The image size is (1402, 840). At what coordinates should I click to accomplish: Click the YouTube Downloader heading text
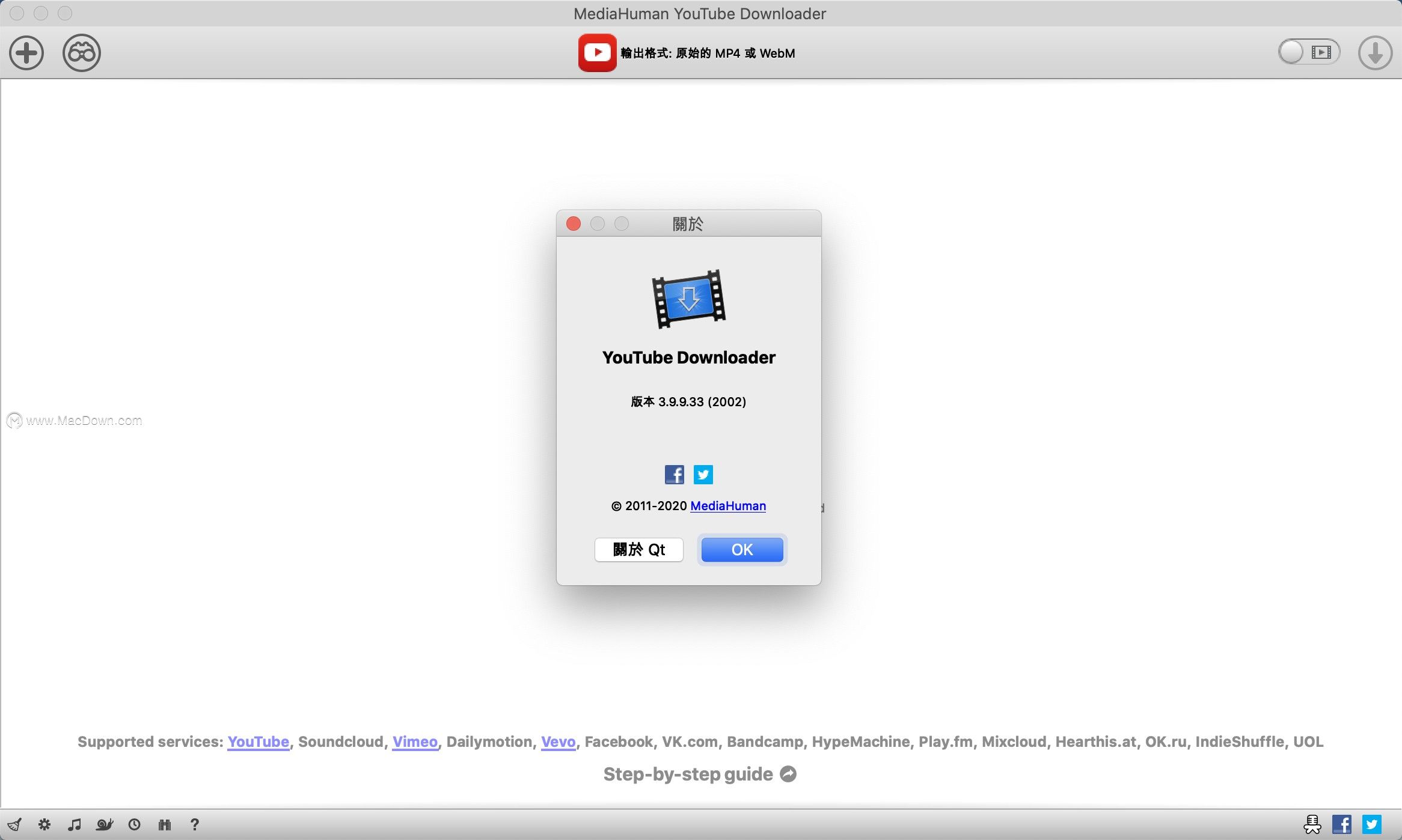[x=689, y=358]
